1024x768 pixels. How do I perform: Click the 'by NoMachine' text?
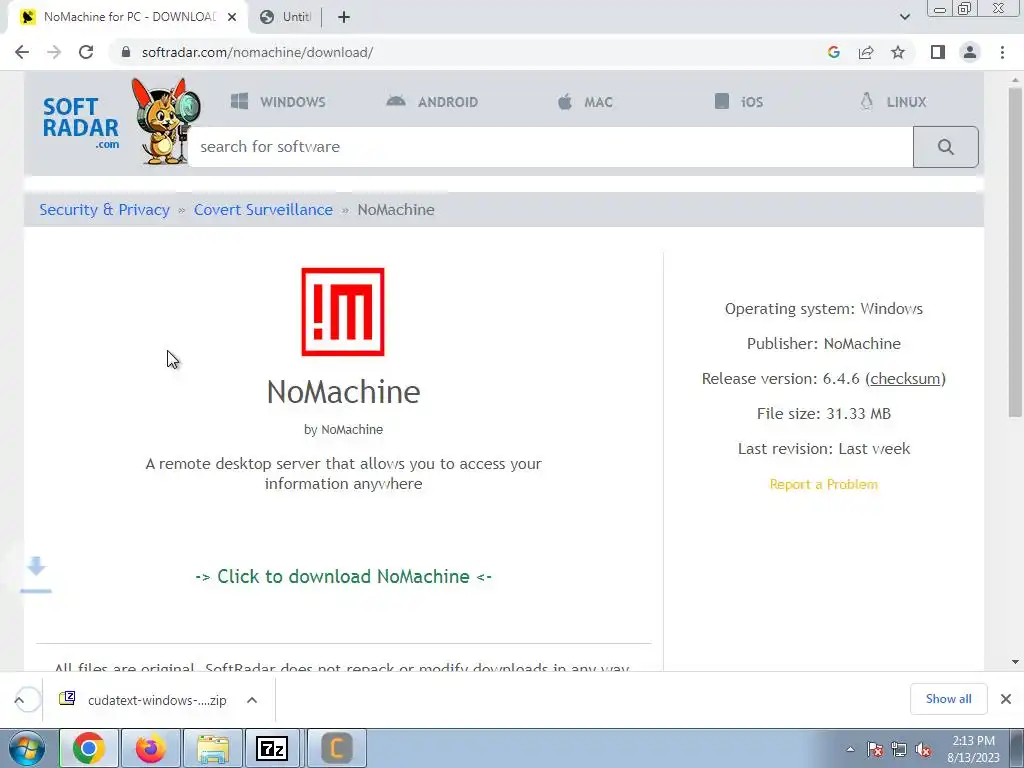pyautogui.click(x=344, y=430)
